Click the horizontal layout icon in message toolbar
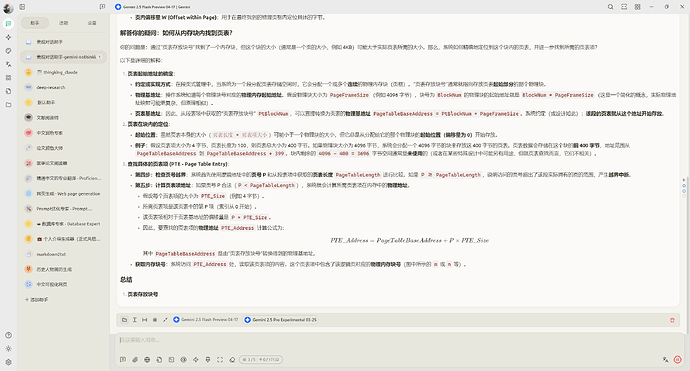This screenshot has width=690, height=371. (x=145, y=320)
